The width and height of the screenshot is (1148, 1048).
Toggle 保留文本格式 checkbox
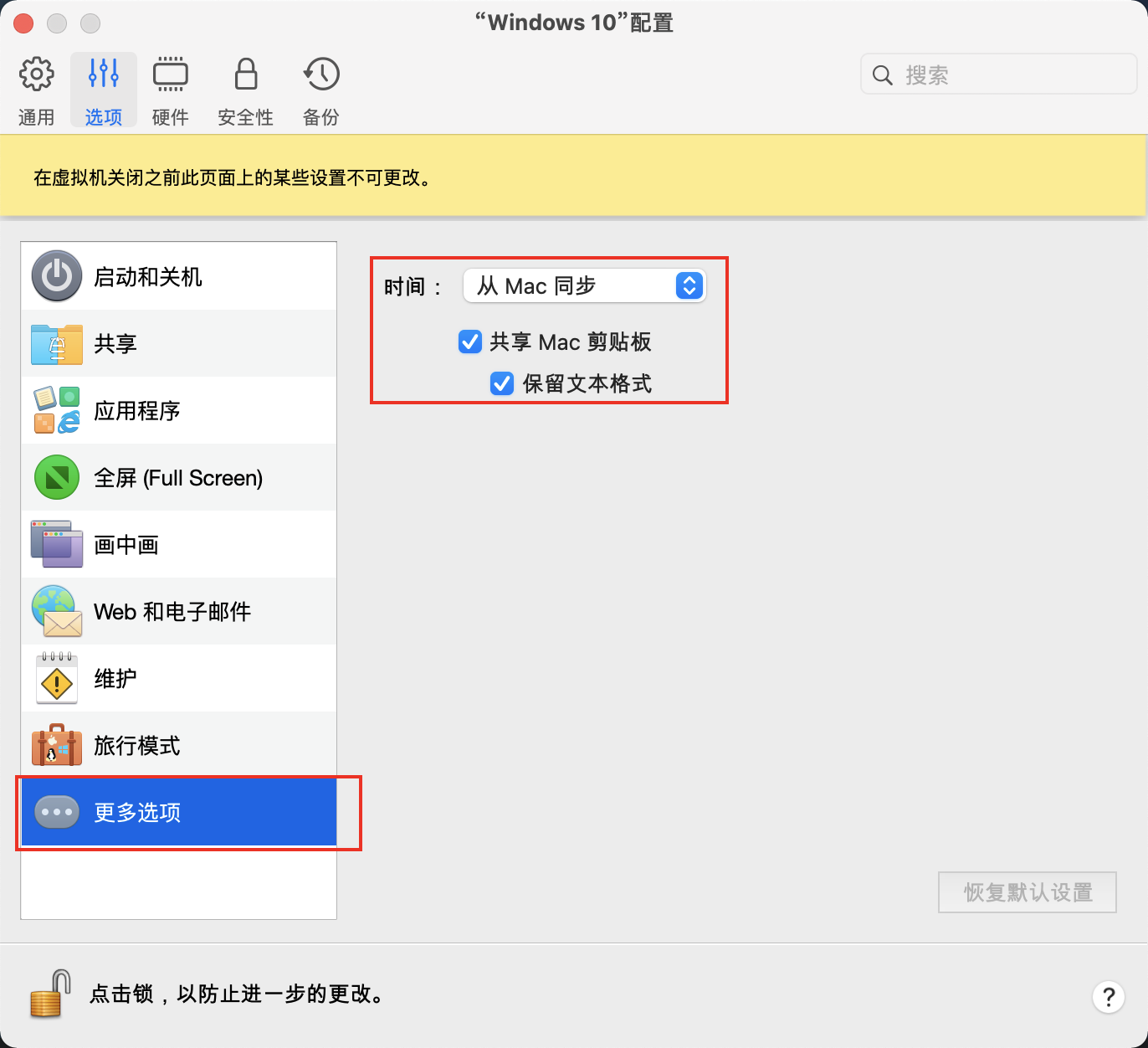pos(502,383)
